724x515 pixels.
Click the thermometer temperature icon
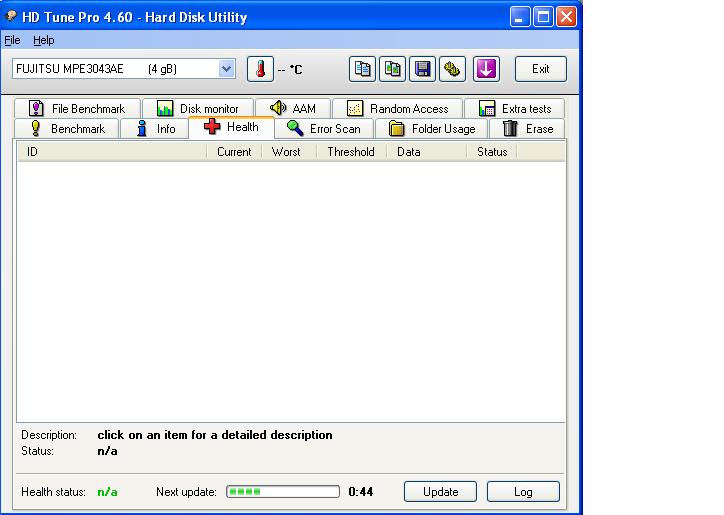(x=260, y=69)
